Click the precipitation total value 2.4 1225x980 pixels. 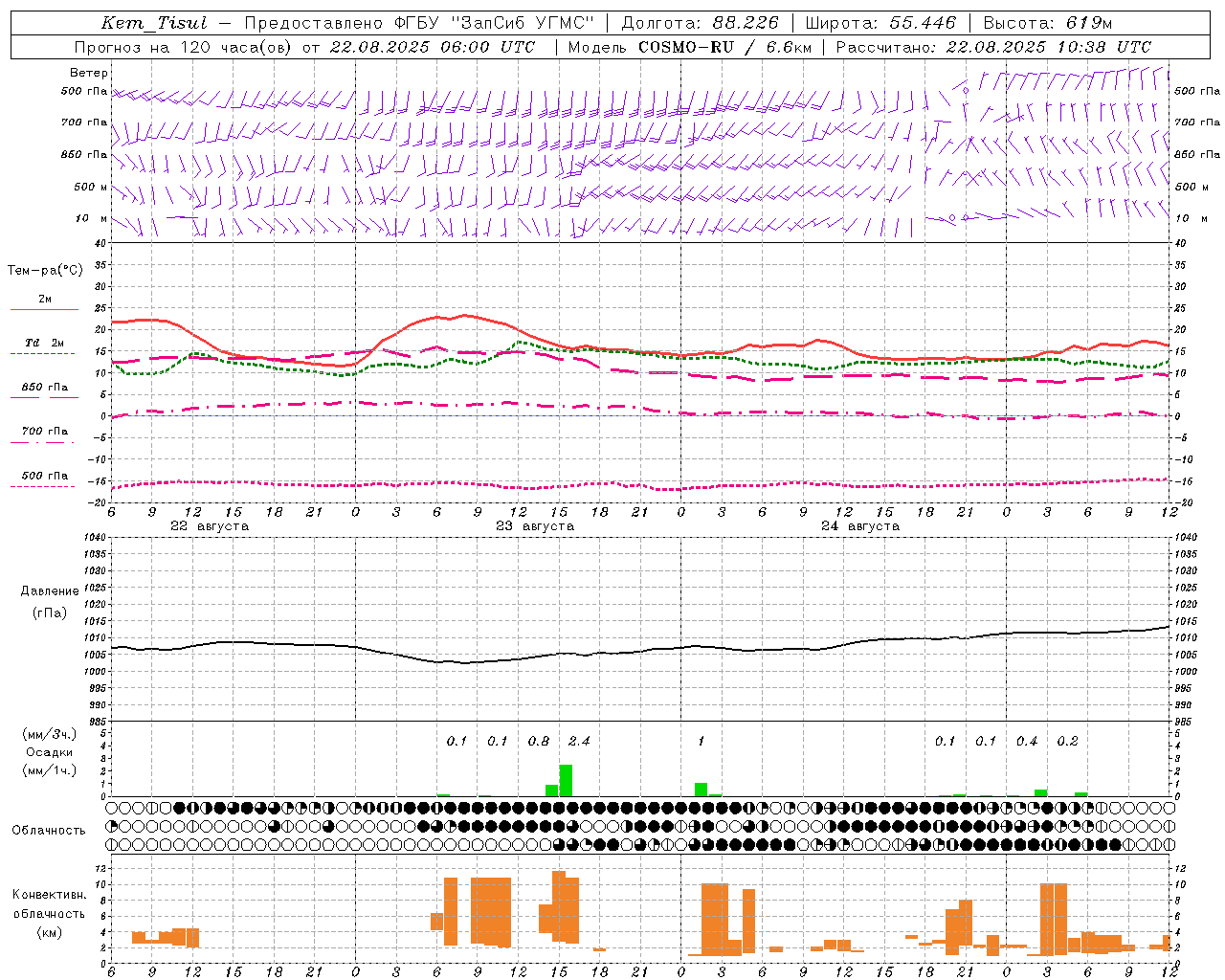tap(579, 741)
